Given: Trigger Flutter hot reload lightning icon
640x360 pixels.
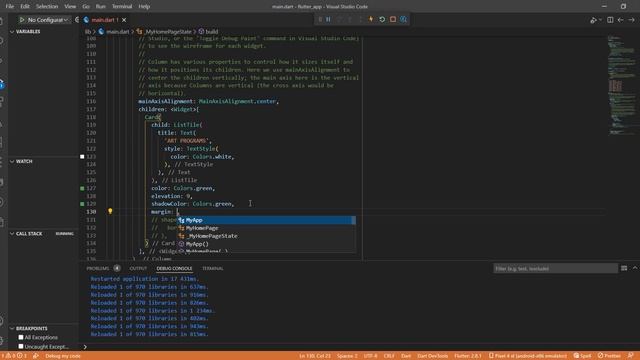Looking at the screenshot, I should pos(371,19).
